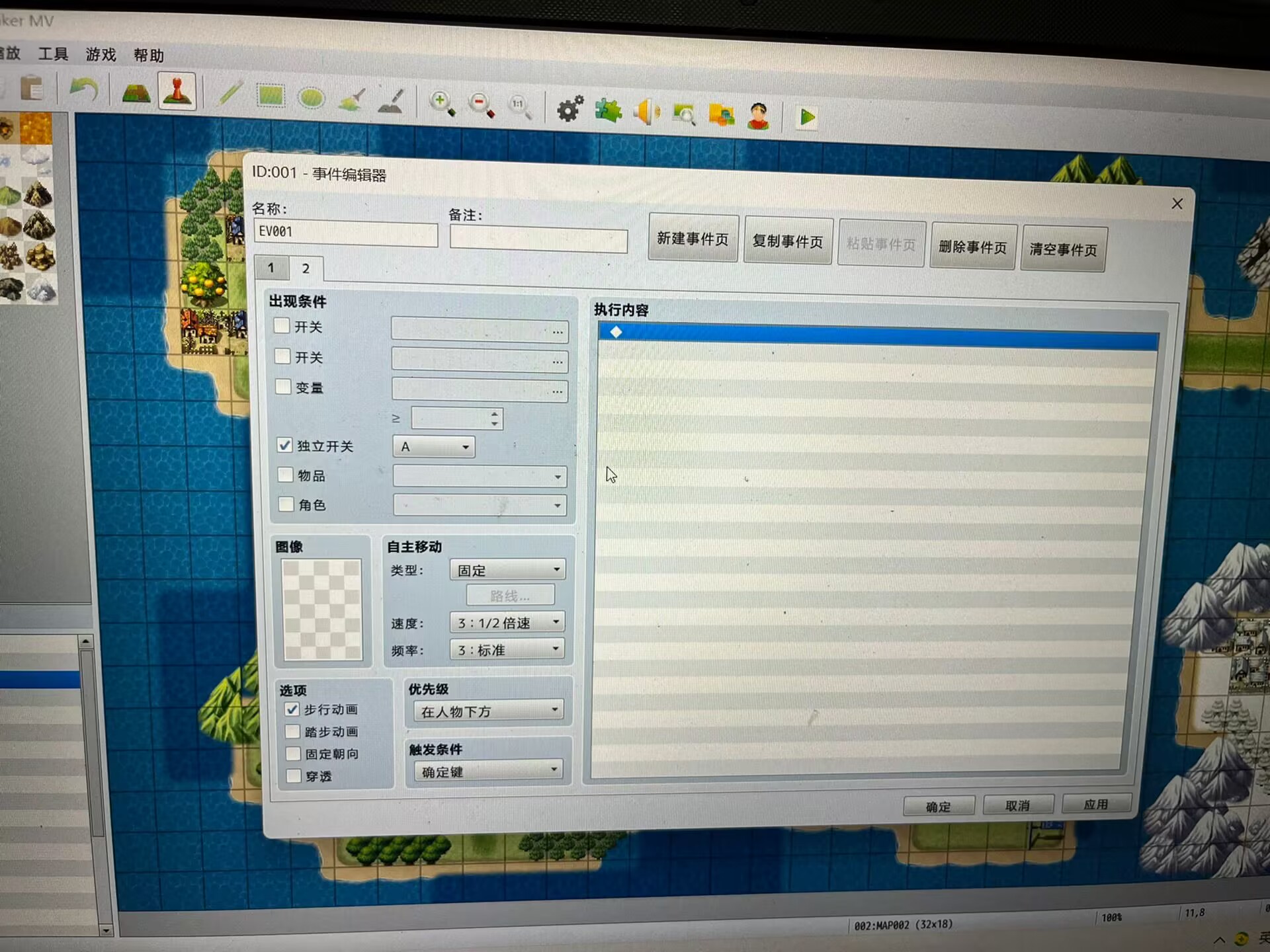1270x952 pixels.
Task: Click the 名称 field containing EV001
Action: pyautogui.click(x=346, y=233)
